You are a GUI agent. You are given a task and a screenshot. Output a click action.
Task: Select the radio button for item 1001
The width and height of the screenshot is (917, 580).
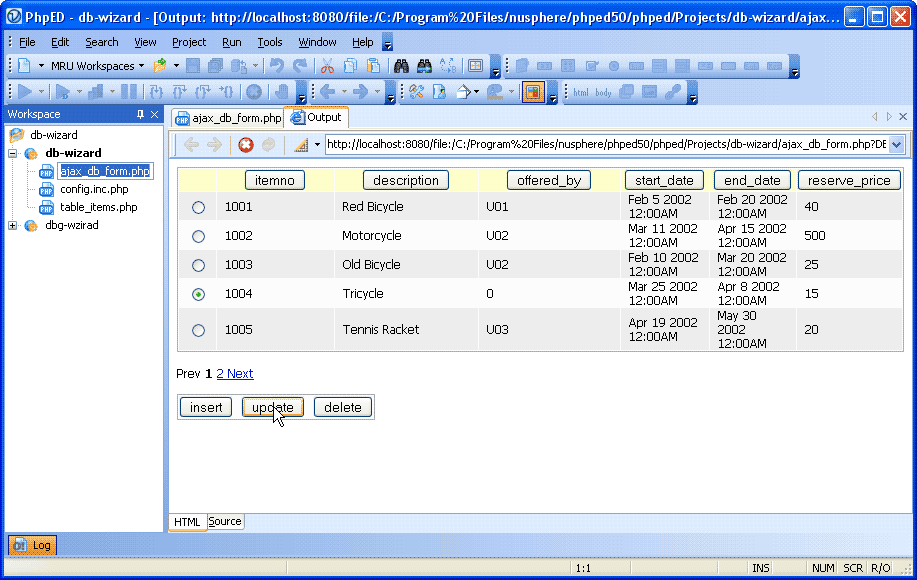[197, 206]
